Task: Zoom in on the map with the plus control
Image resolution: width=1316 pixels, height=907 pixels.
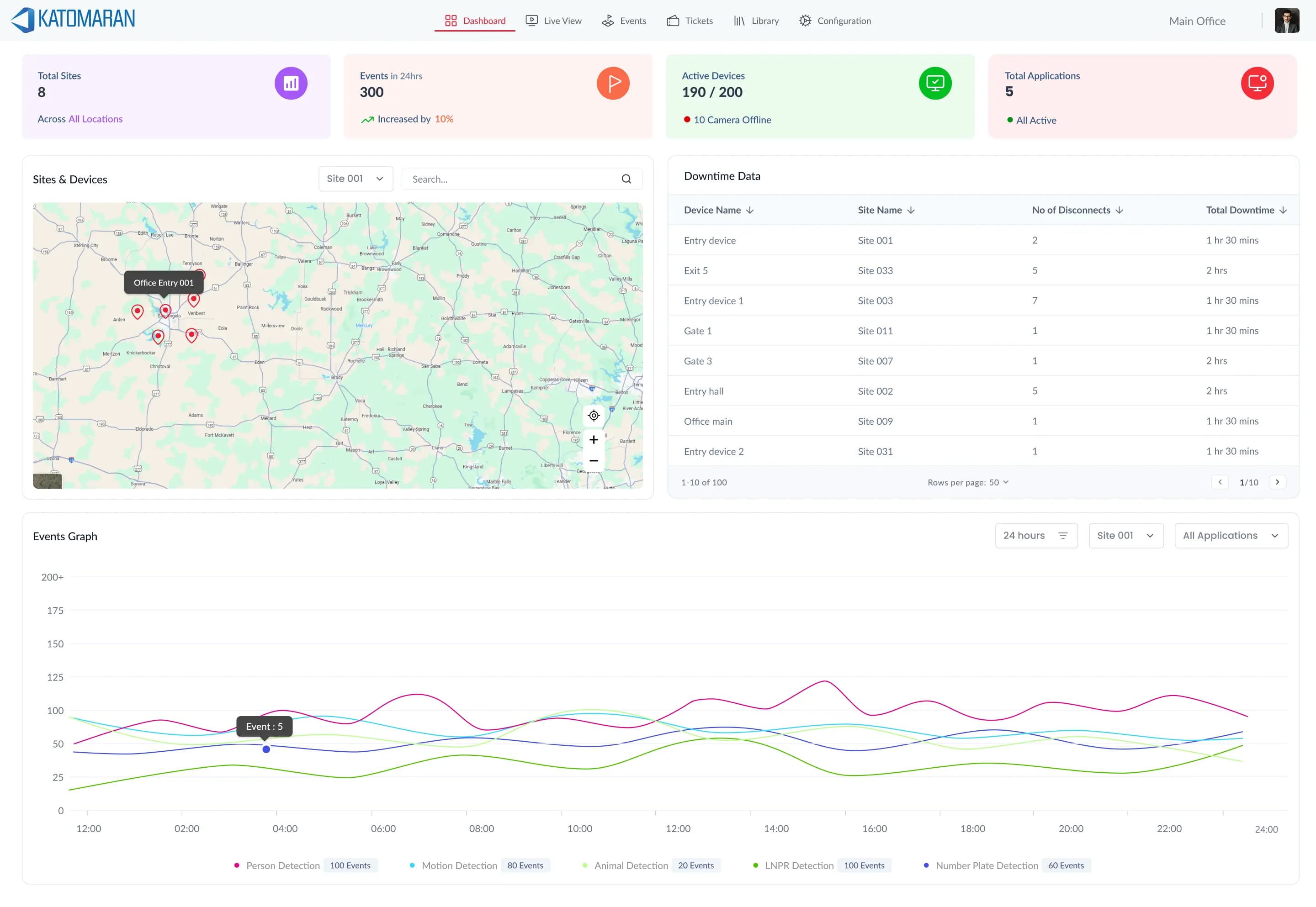Action: (x=594, y=439)
